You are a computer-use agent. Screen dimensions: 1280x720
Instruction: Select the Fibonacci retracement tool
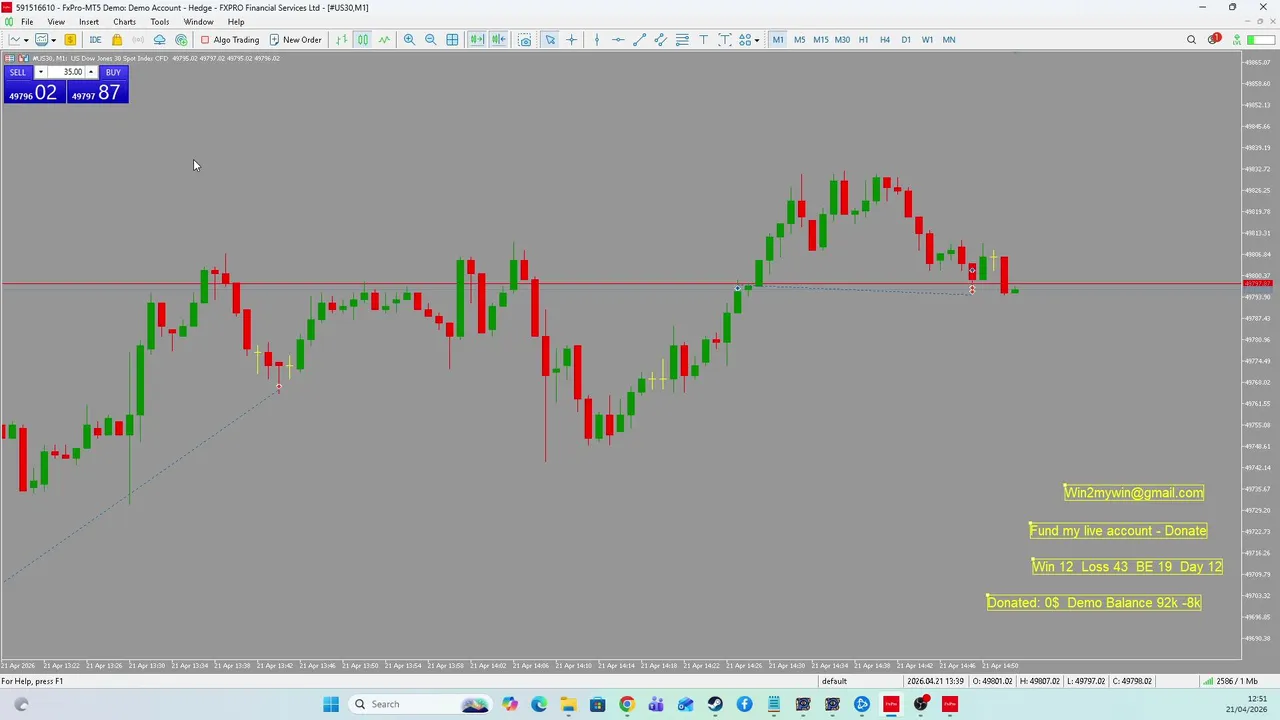[682, 40]
